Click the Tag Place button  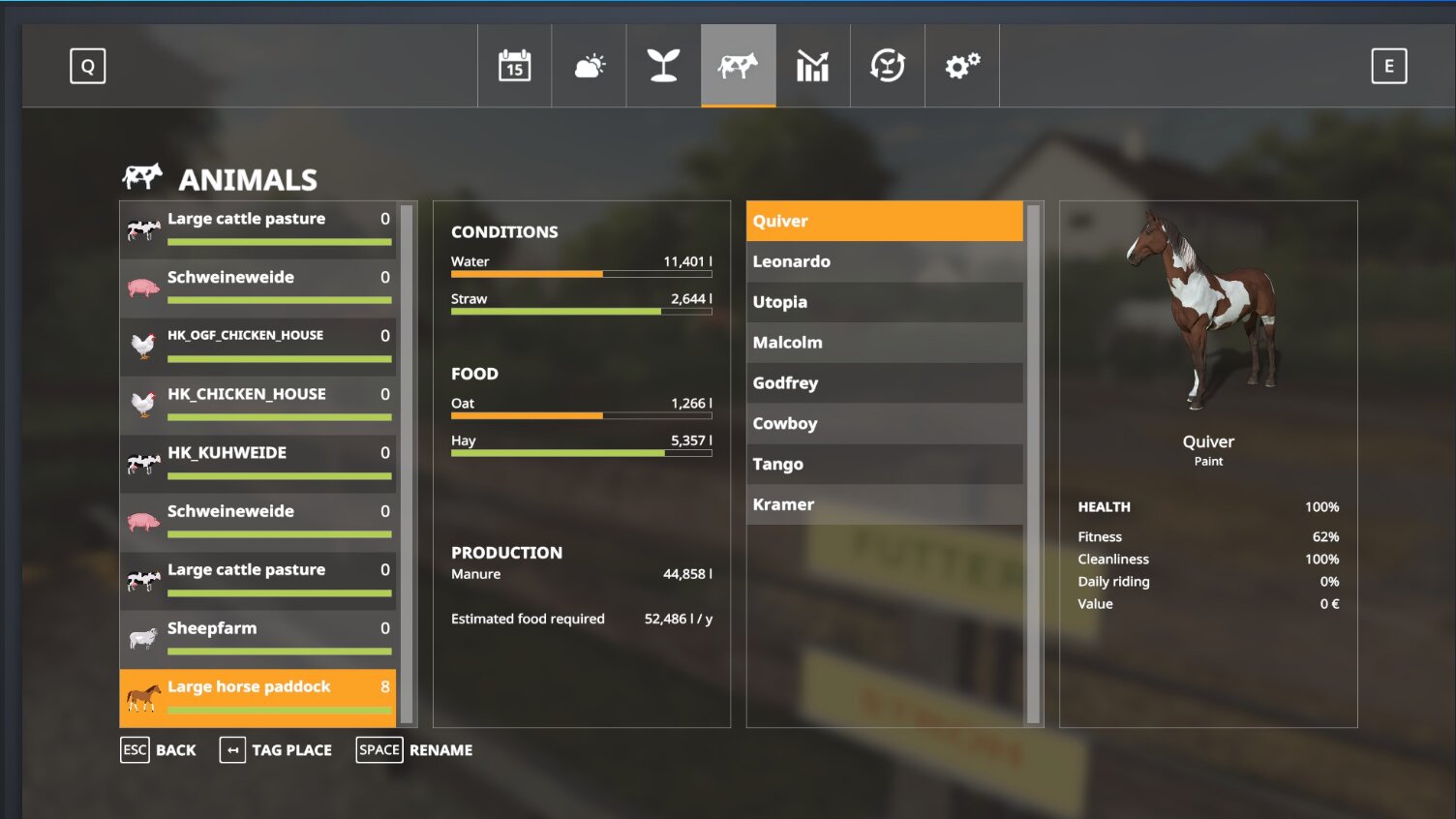276,750
